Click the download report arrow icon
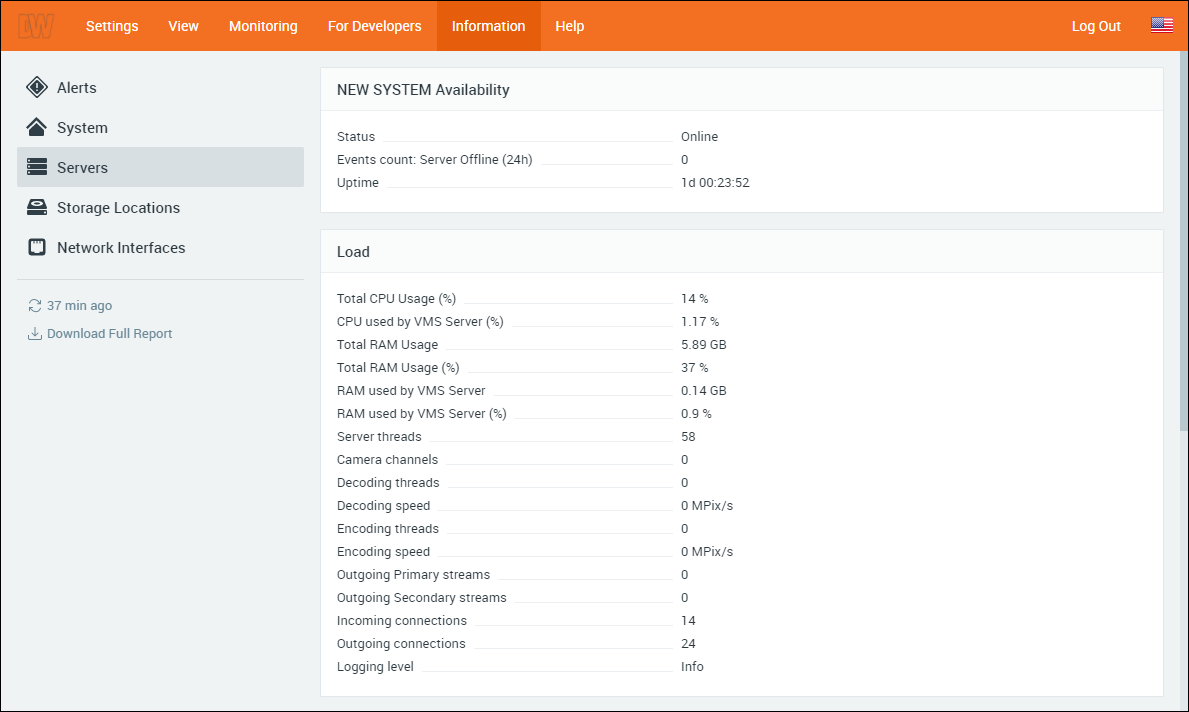 pyautogui.click(x=35, y=334)
